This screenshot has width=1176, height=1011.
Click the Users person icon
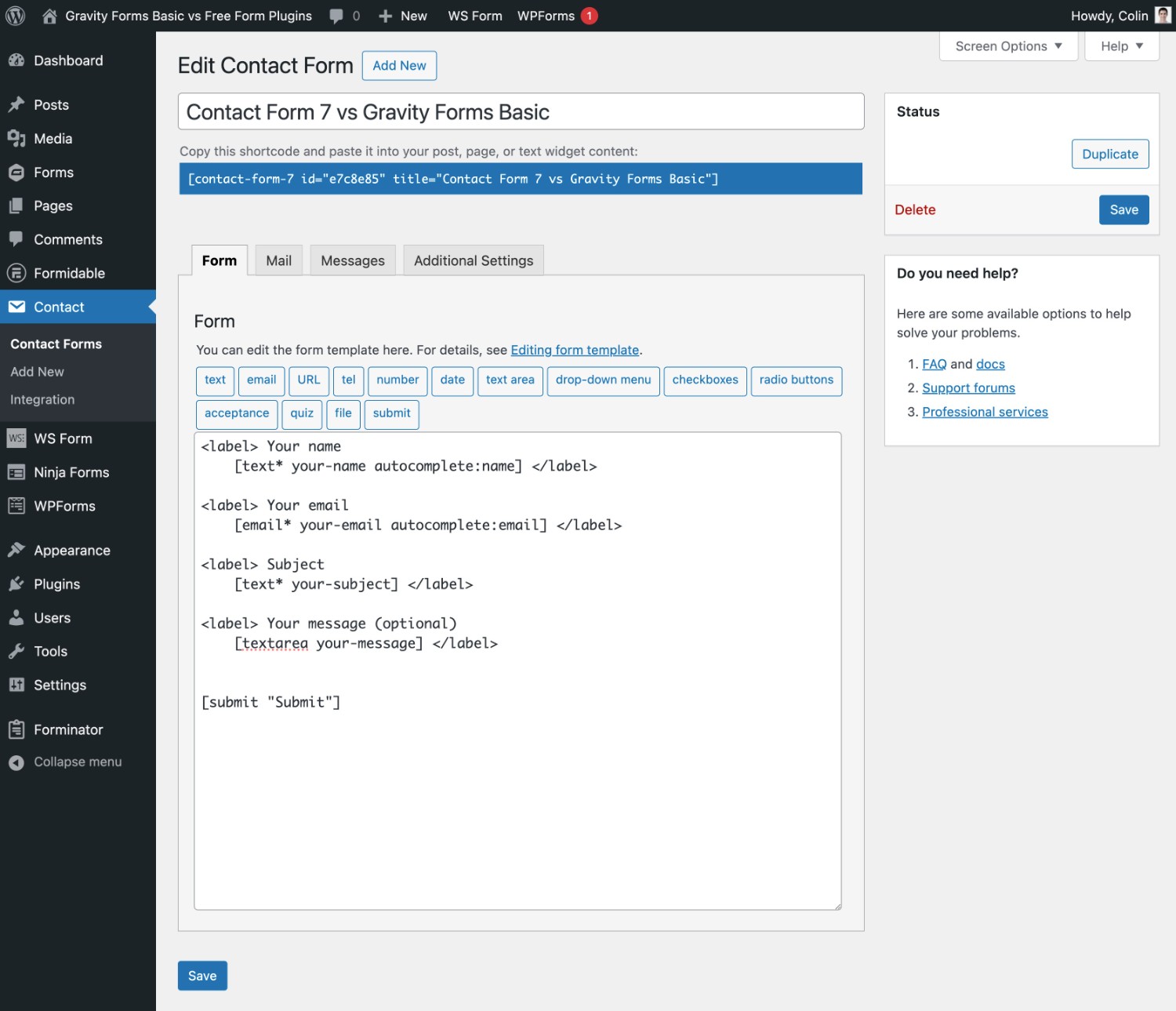(x=16, y=617)
